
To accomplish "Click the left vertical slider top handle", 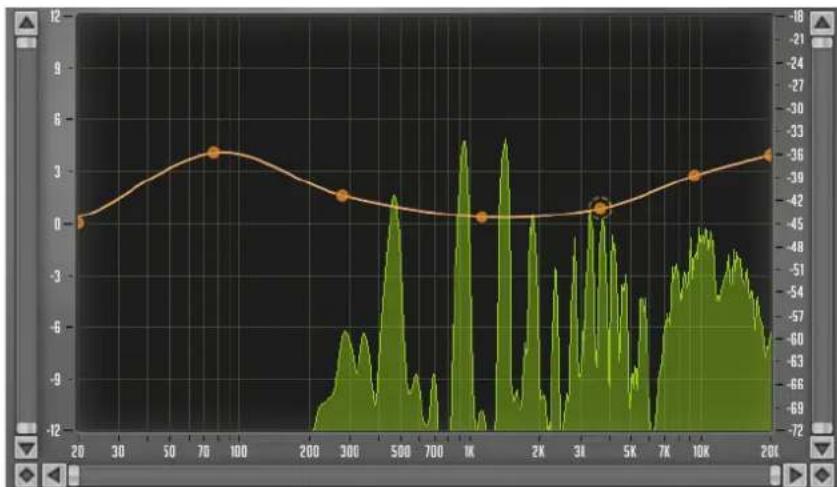I will 26,43.
